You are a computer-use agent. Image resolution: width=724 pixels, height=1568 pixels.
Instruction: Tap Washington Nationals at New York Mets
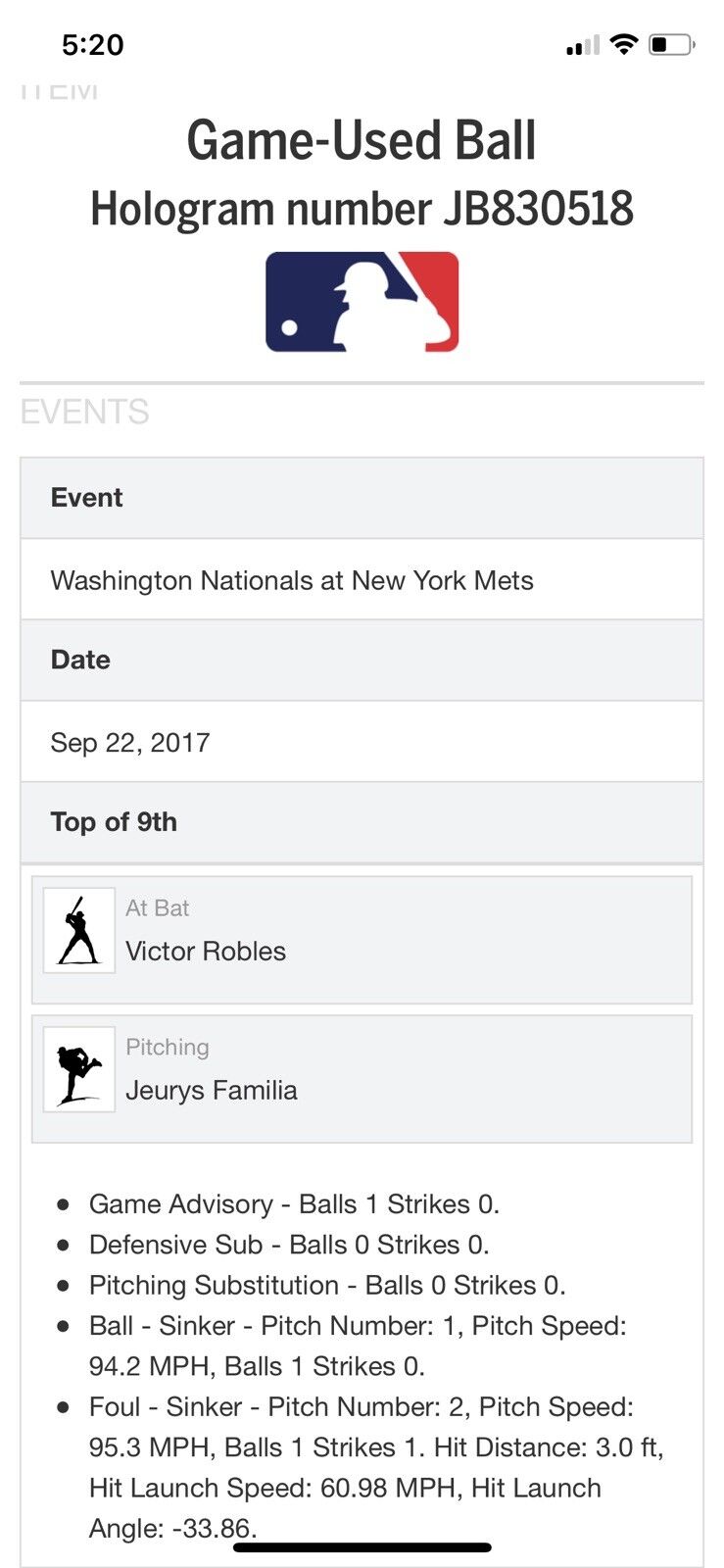pos(292,580)
